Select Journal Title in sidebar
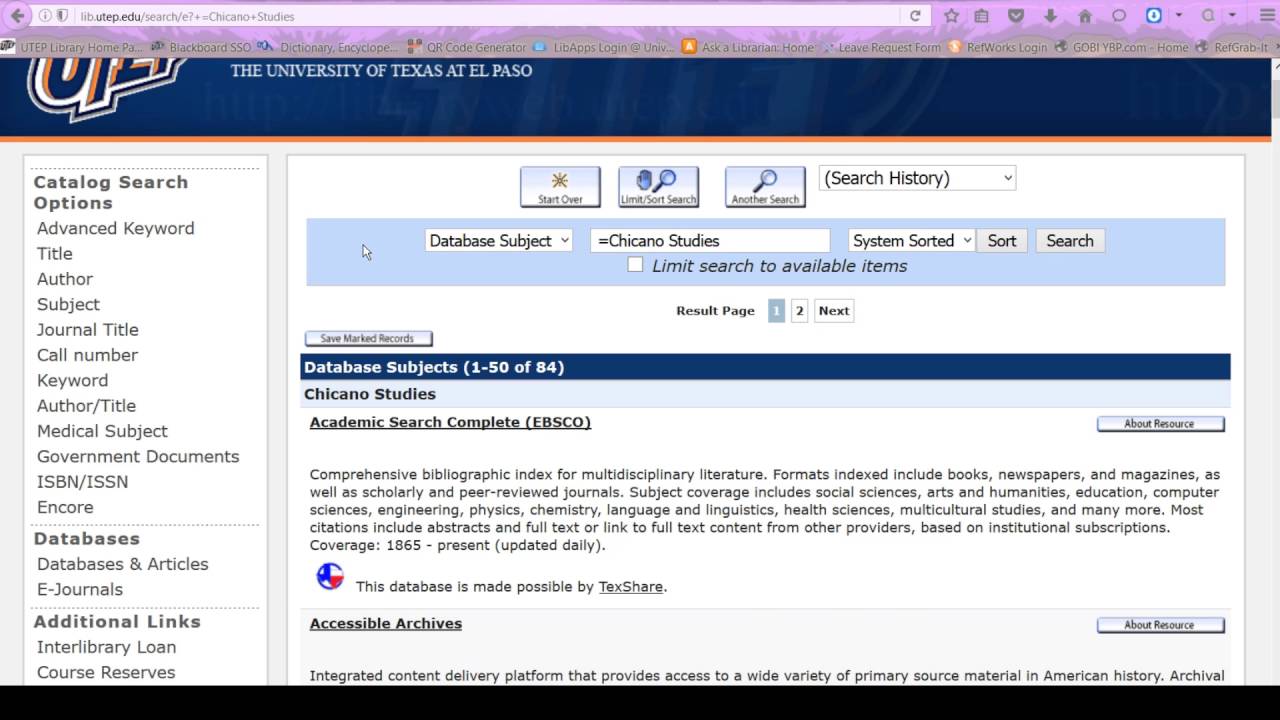Viewport: 1280px width, 720px height. point(88,330)
